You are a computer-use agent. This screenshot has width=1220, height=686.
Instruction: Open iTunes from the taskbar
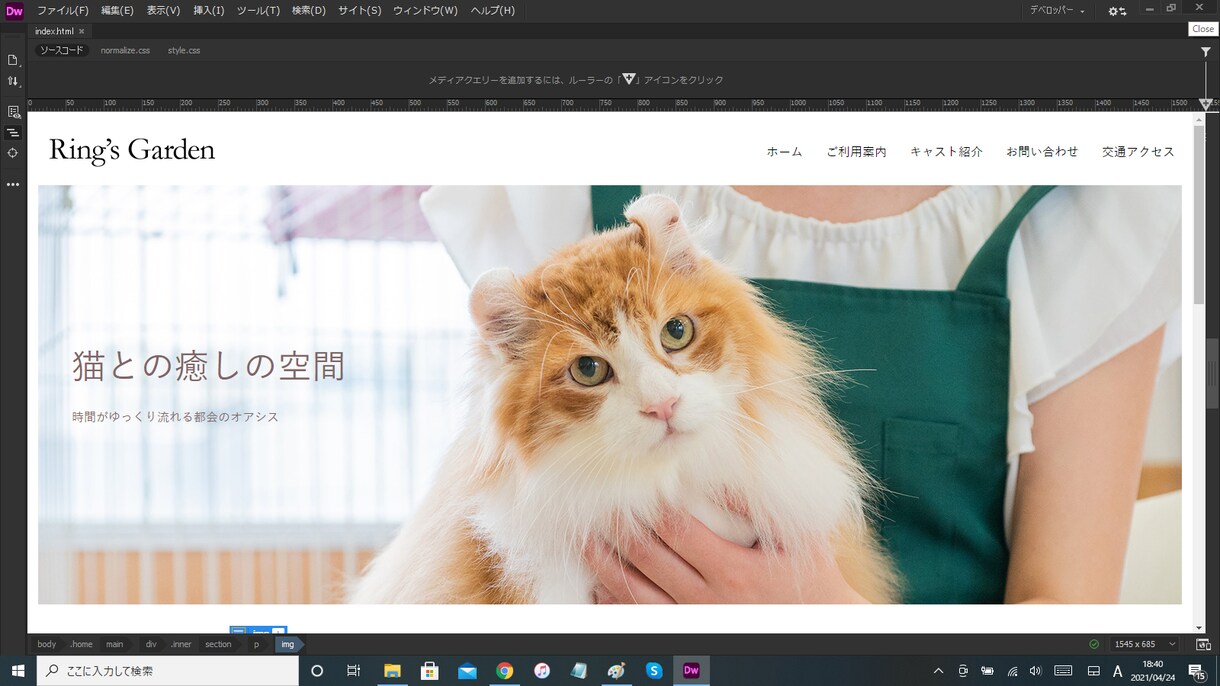(x=542, y=671)
